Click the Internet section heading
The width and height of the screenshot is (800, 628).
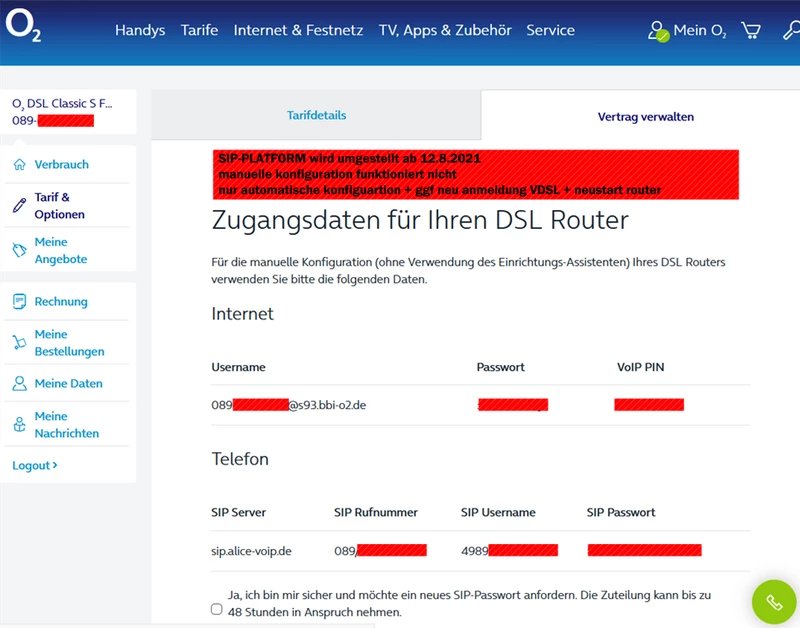[x=242, y=314]
